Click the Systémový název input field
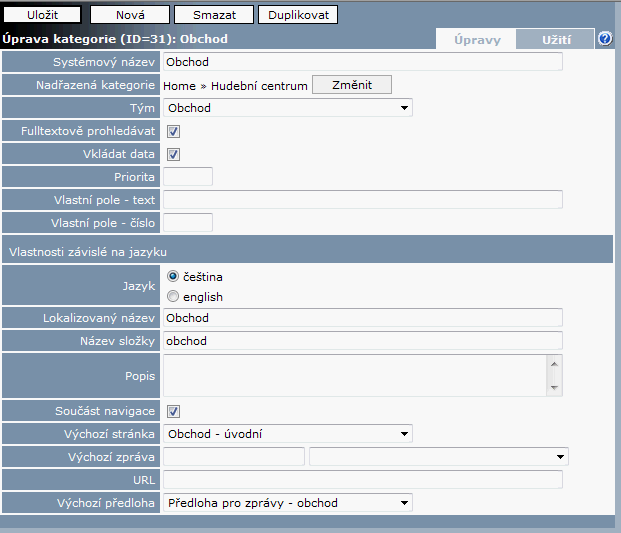The image size is (621, 533). click(x=362, y=62)
